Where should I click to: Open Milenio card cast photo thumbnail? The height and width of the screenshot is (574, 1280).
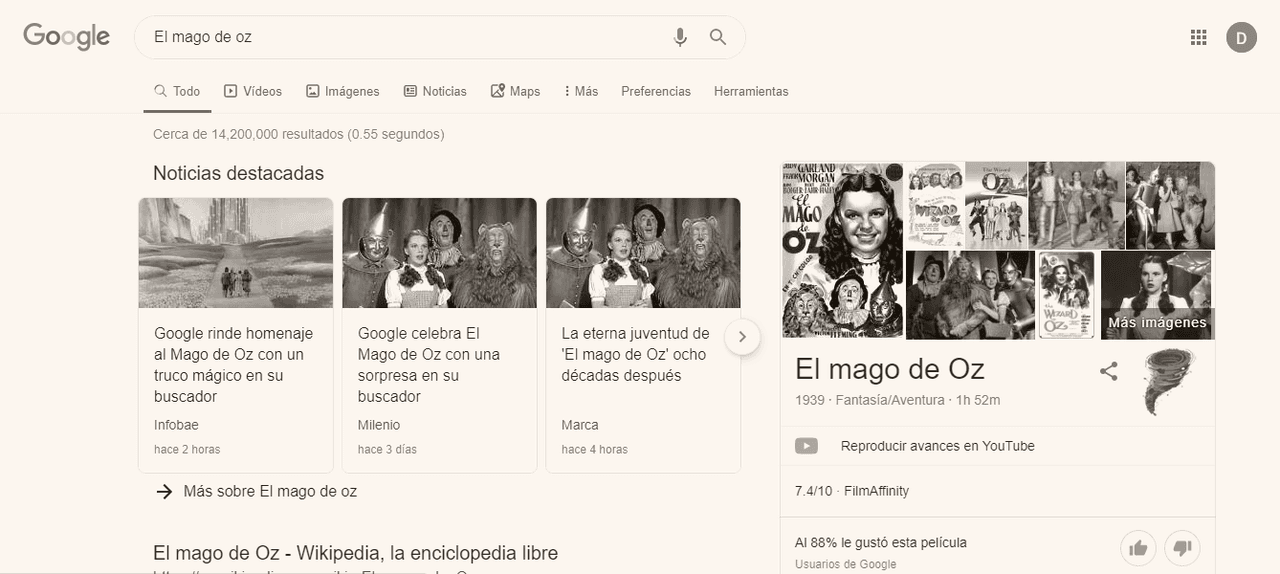439,253
